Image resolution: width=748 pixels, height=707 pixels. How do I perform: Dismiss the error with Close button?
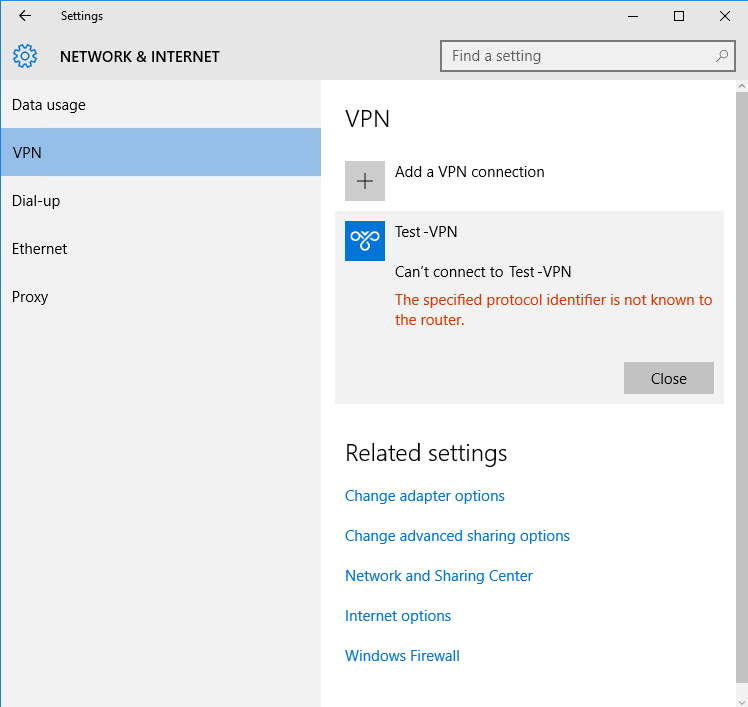[x=669, y=378]
